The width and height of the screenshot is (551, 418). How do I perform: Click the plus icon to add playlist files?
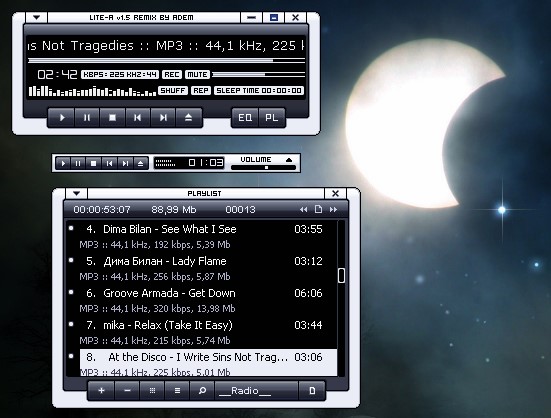101,390
